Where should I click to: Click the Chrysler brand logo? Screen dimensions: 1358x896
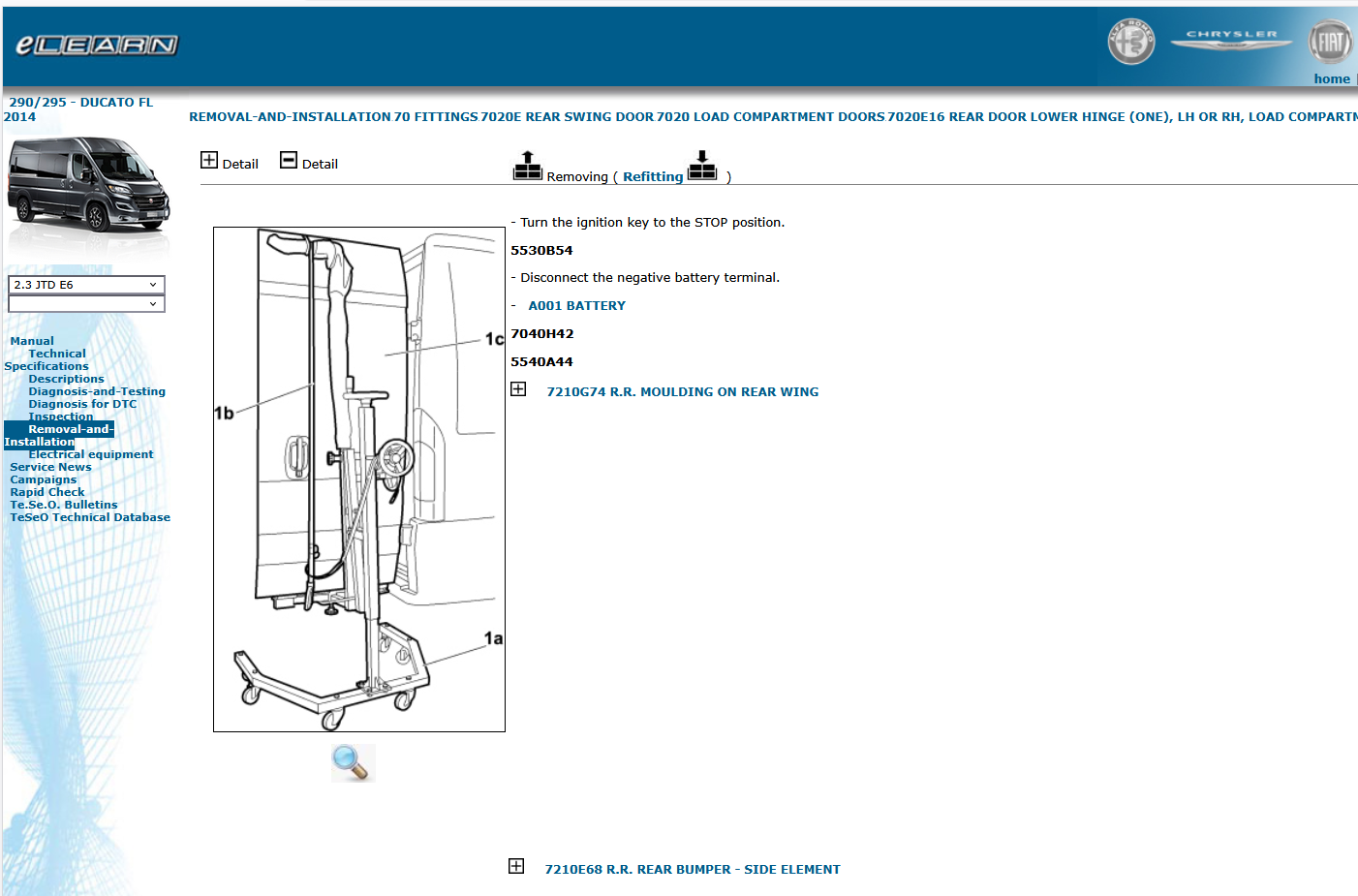click(1231, 40)
